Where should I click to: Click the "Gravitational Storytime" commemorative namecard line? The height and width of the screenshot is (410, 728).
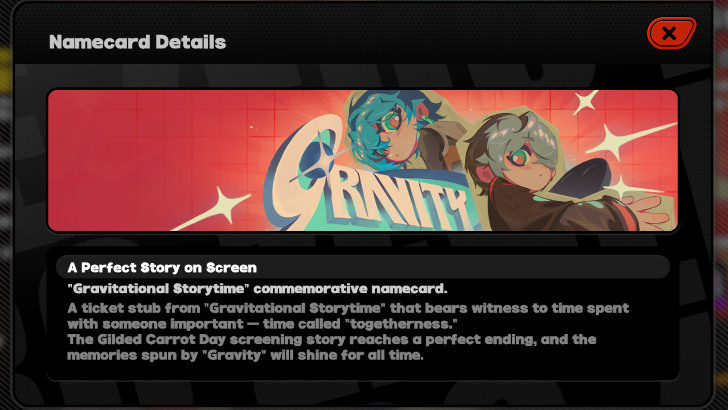click(257, 288)
